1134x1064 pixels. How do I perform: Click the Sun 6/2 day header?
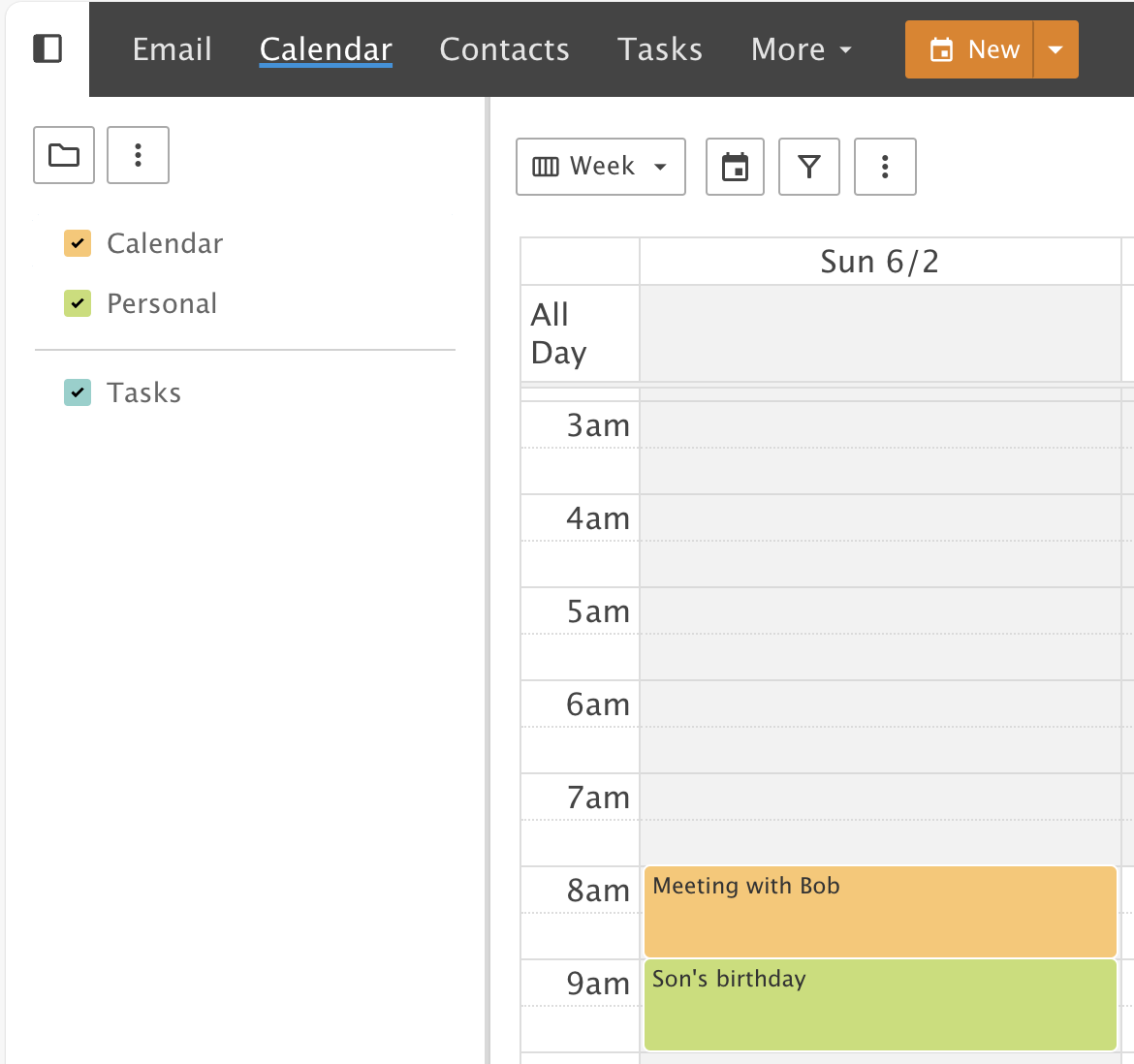[x=879, y=262]
